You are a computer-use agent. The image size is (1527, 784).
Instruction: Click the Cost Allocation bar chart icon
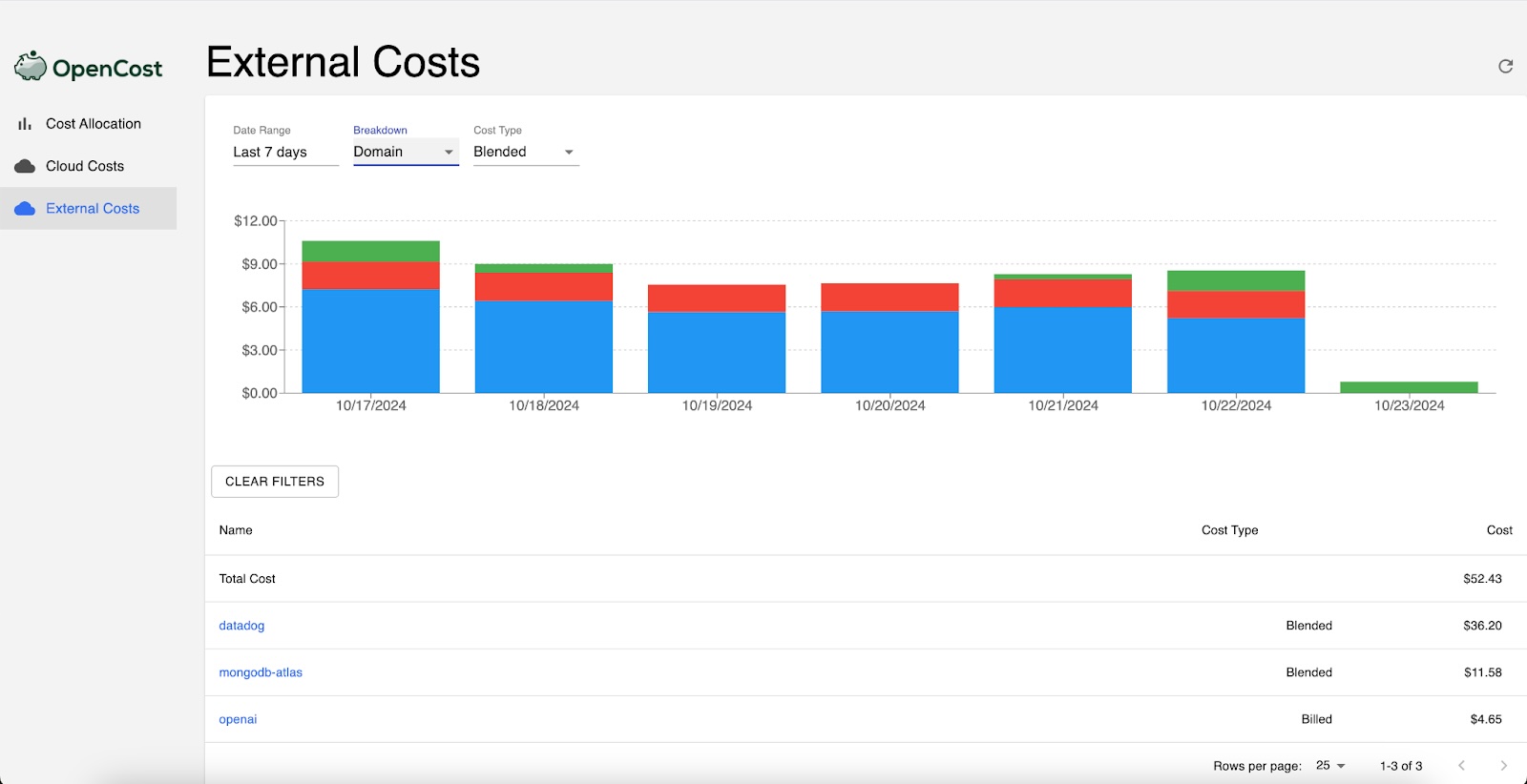click(25, 124)
